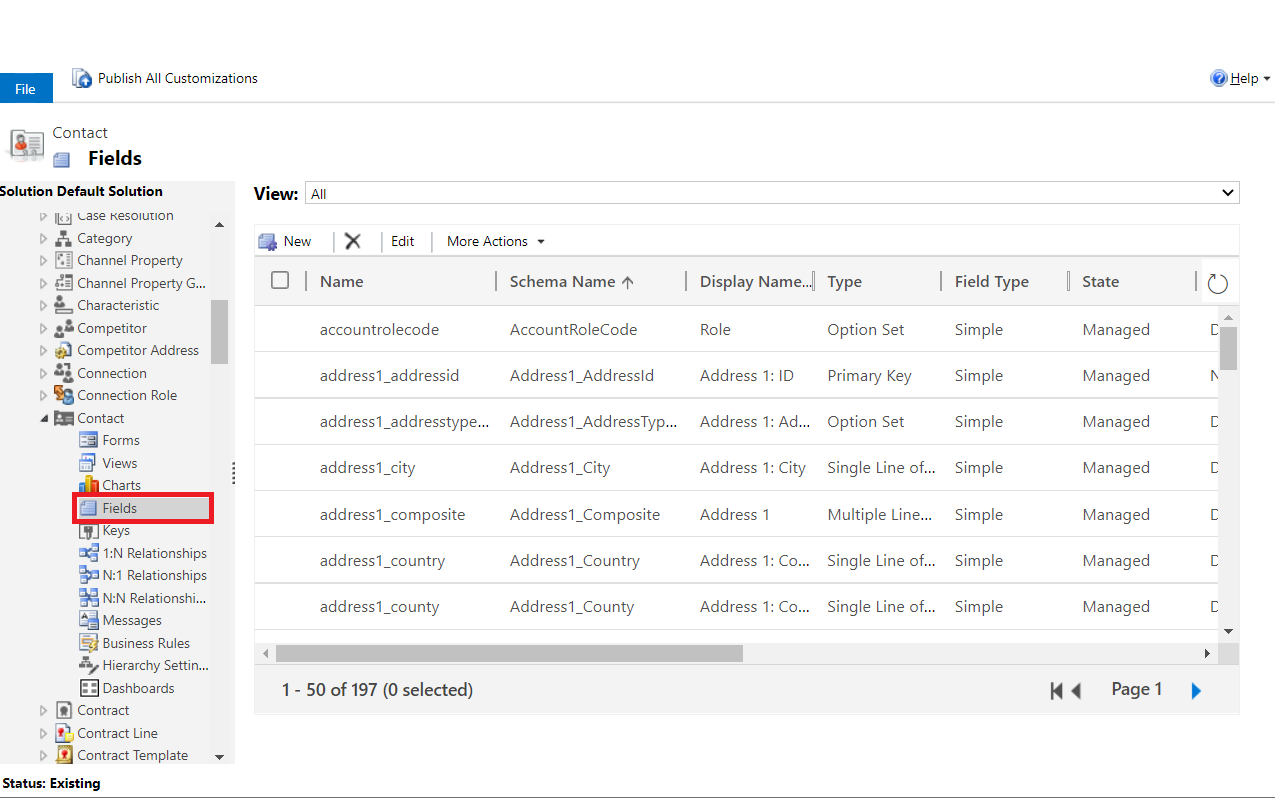Click the grid horizontal scrollbar thumb
This screenshot has height=798, width=1286.
509,653
